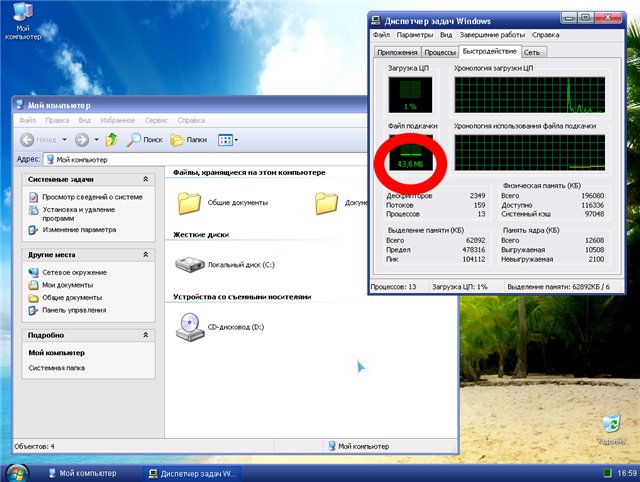The height and width of the screenshot is (482, 640).
Task: Click Загрузка ЦП: 1% status bar entry
Action: coord(460,287)
